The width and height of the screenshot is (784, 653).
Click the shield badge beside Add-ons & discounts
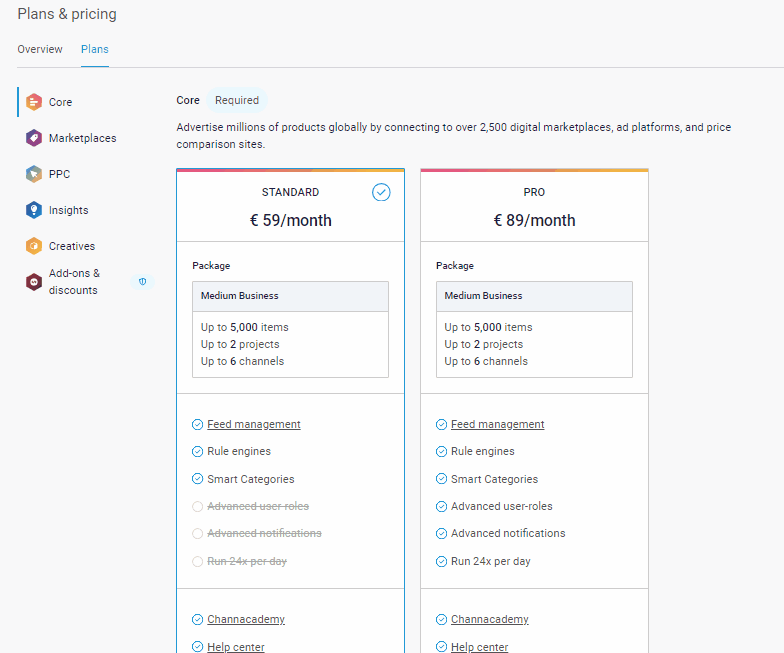(142, 282)
